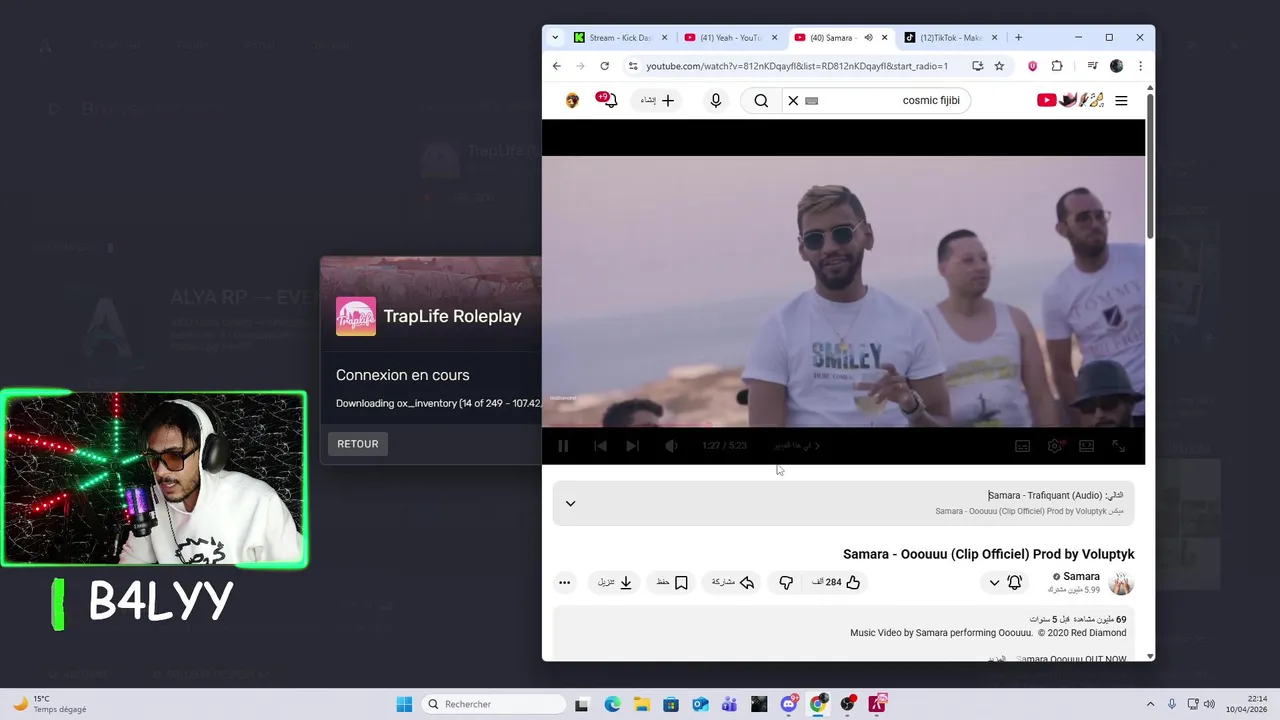The image size is (1280, 720).
Task: Open Discord from the taskbar
Action: click(x=789, y=704)
